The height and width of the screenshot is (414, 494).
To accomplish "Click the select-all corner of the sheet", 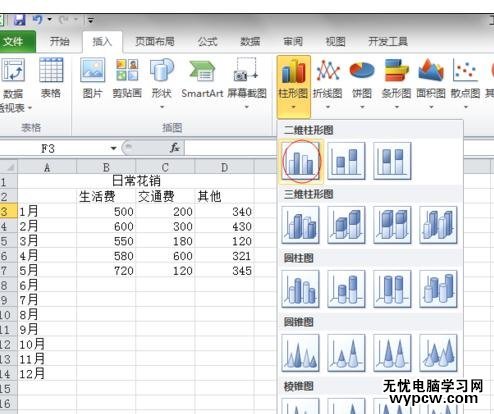I will 8,167.
